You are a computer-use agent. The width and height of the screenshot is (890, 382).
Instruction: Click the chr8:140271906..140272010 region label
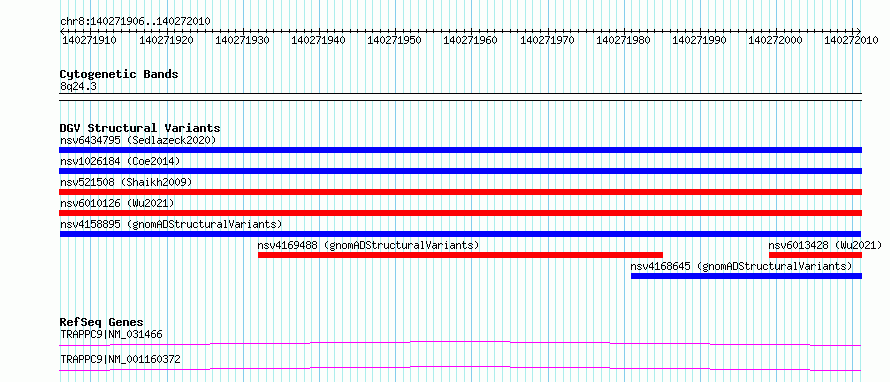pos(135,21)
